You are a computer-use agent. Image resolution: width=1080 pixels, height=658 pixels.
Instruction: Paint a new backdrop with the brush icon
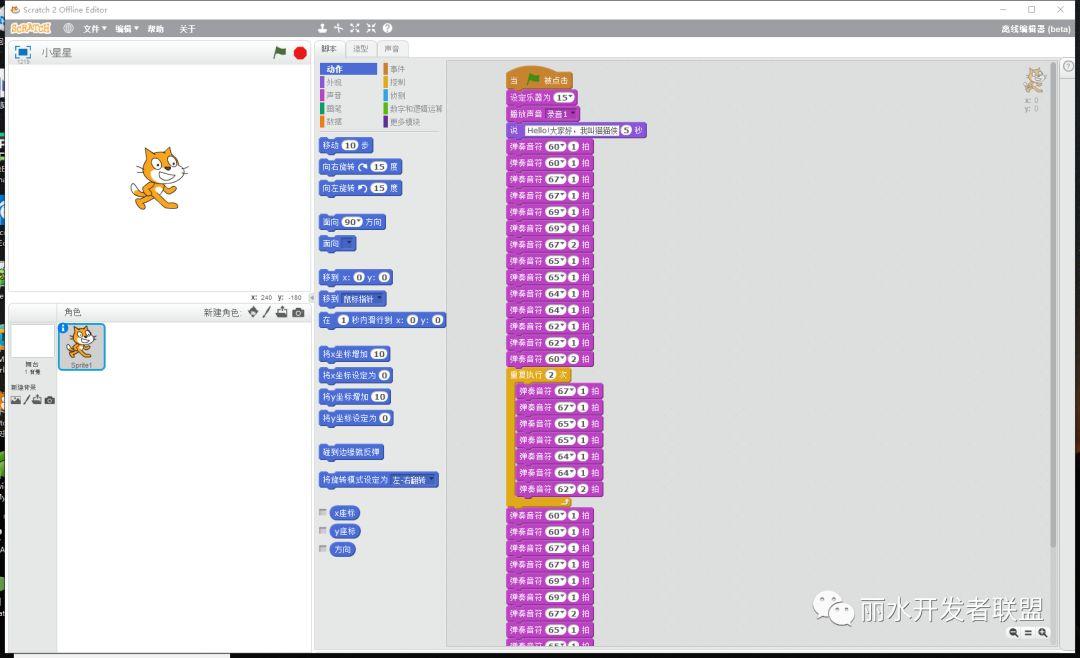[x=27, y=400]
